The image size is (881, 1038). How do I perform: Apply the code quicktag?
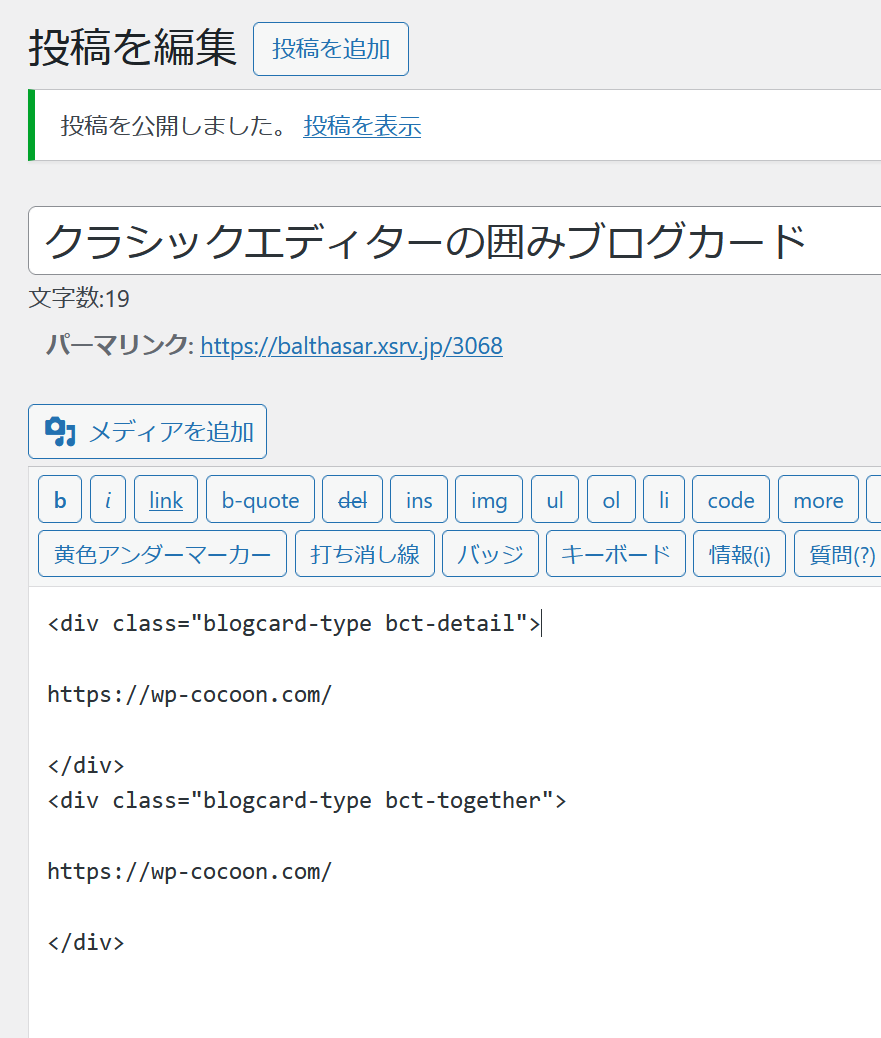tap(731, 499)
